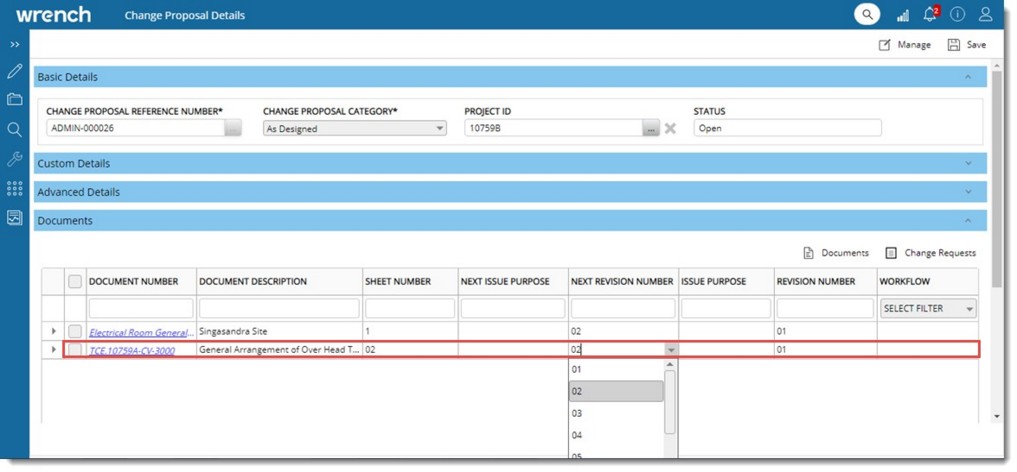Check the Electrical Room General row checkbox
This screenshot has width=1017, height=472.
(x=75, y=331)
